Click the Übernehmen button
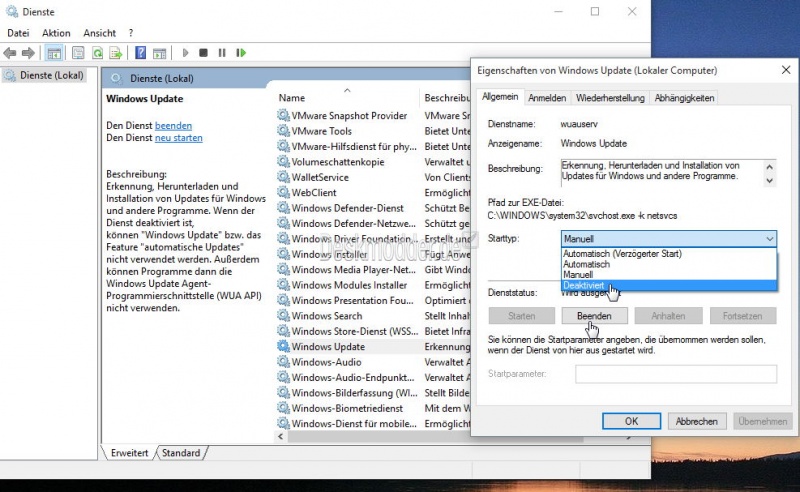 [762, 421]
